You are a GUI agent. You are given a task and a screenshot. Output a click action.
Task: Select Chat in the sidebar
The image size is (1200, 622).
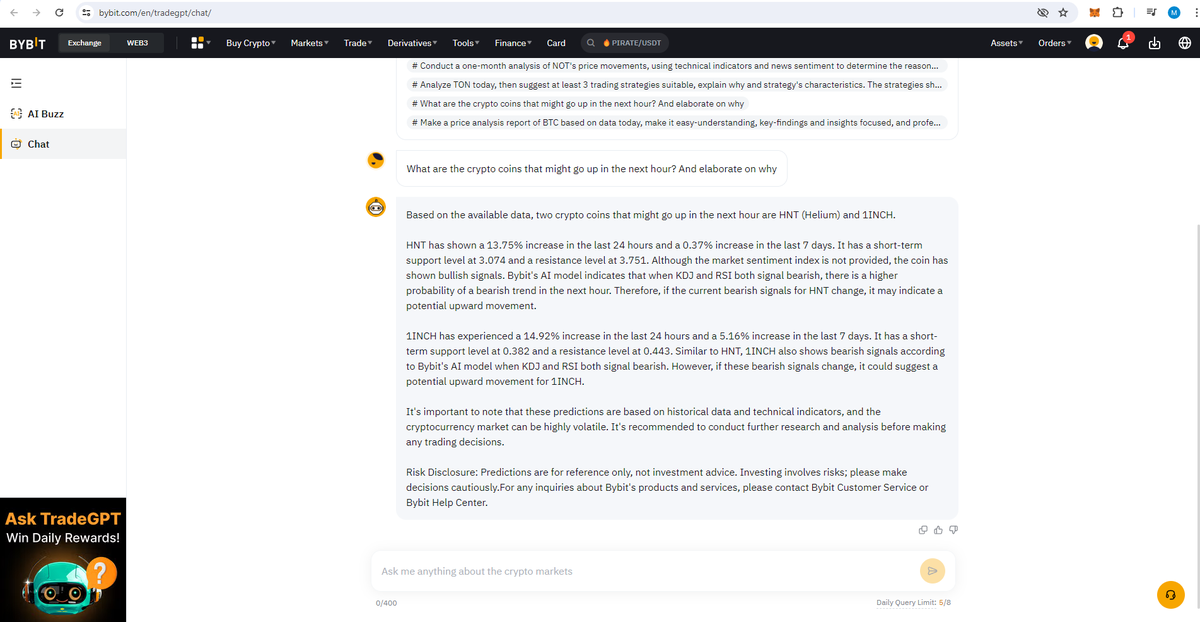coord(63,144)
